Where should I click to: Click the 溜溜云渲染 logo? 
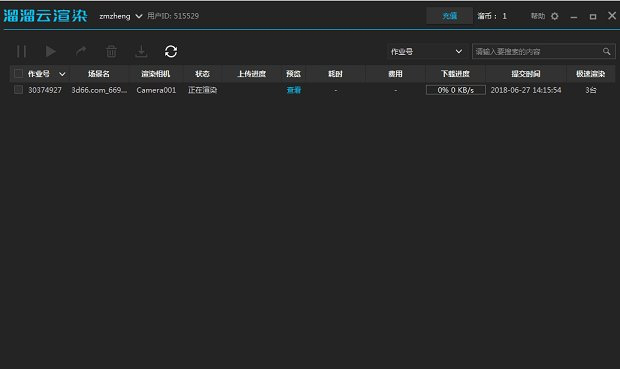45,16
